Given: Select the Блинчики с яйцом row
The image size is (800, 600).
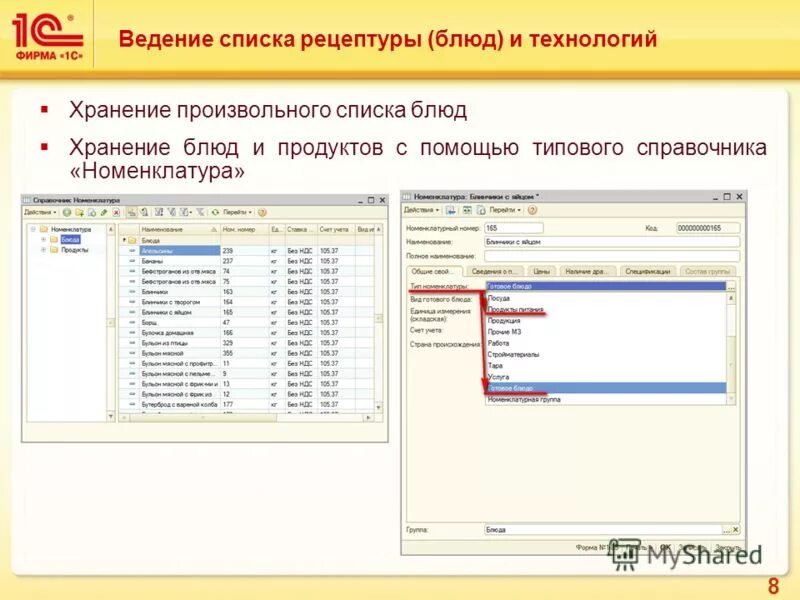Looking at the screenshot, I should pos(247,312).
